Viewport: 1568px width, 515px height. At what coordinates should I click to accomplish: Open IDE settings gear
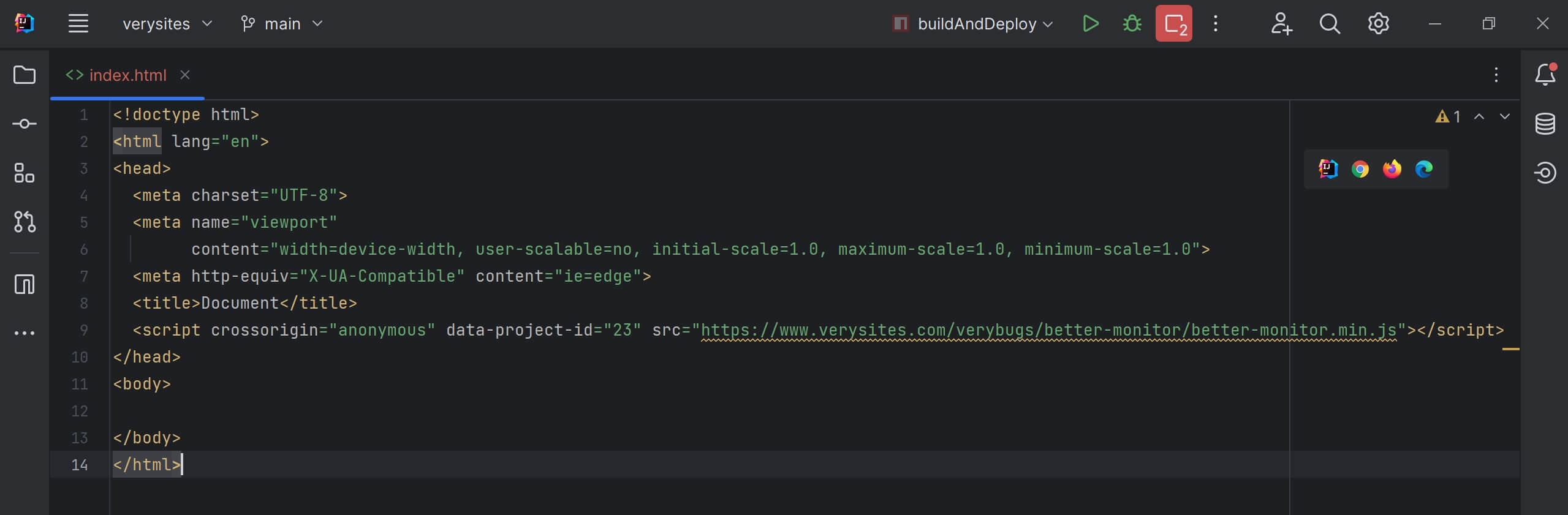coord(1378,24)
